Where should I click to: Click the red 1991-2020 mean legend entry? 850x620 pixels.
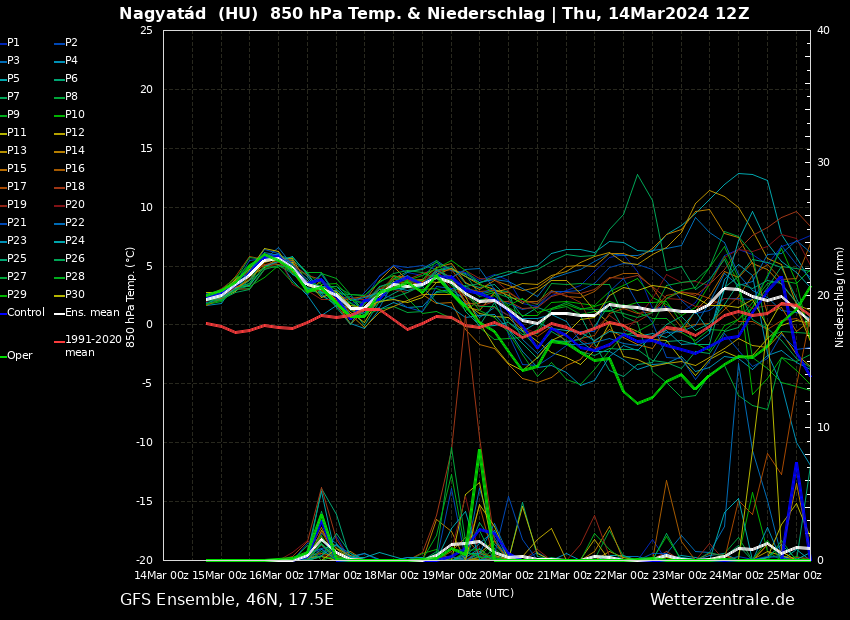pyautogui.click(x=92, y=346)
